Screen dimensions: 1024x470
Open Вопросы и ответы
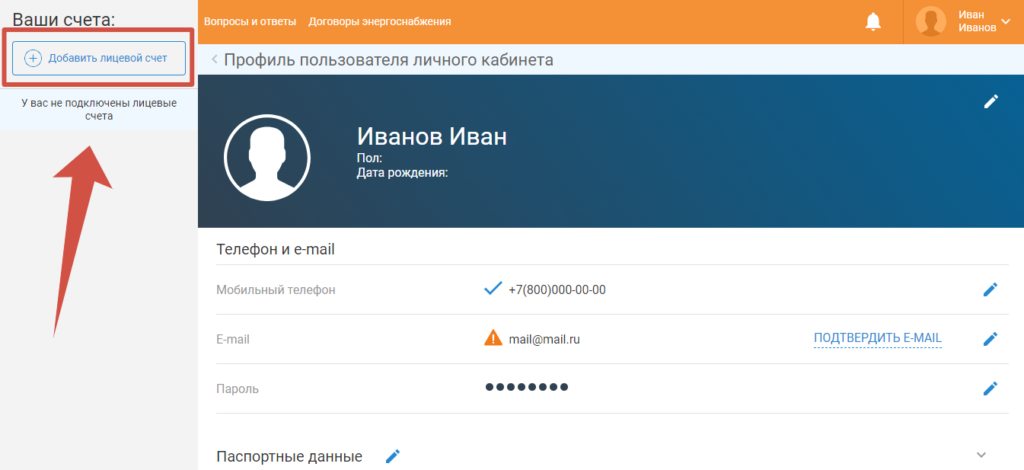coord(250,22)
